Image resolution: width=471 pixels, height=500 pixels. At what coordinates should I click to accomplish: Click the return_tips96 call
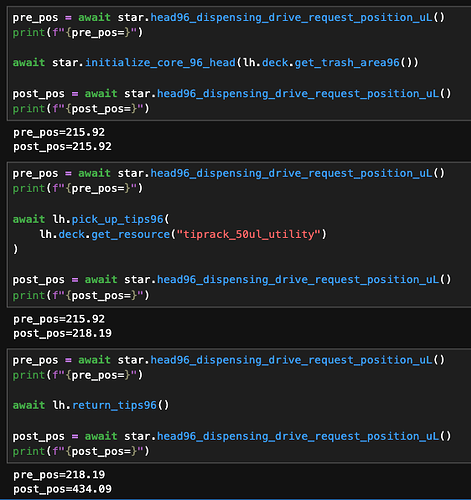[x=114, y=405]
